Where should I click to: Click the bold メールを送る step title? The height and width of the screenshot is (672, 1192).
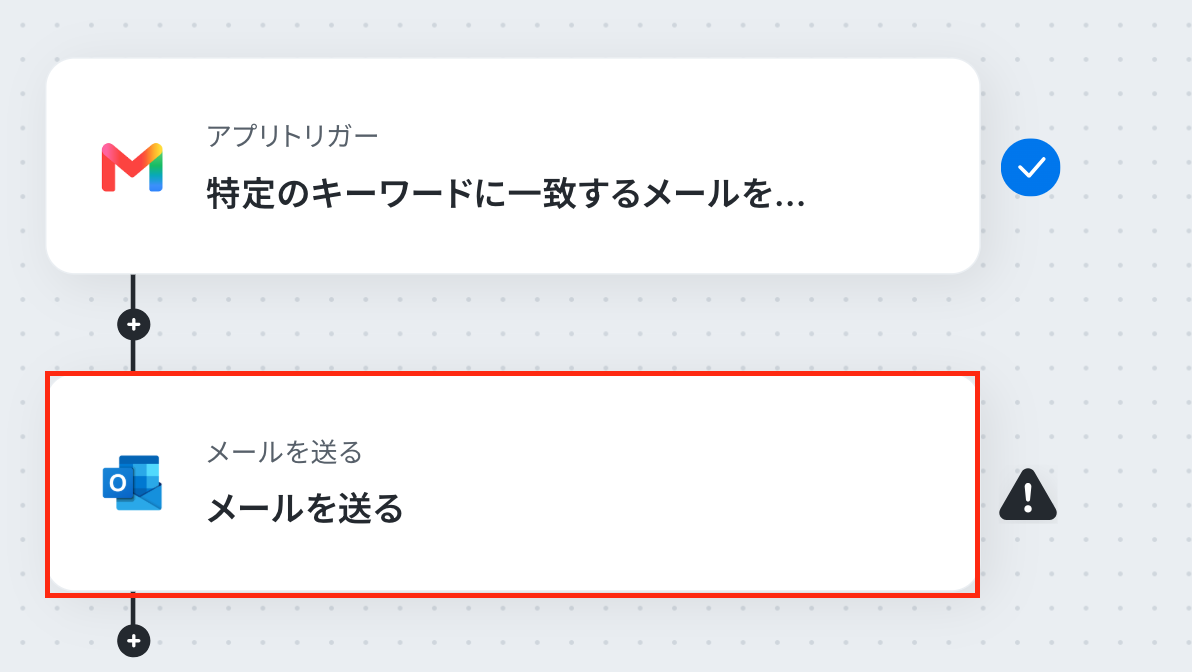[x=306, y=508]
